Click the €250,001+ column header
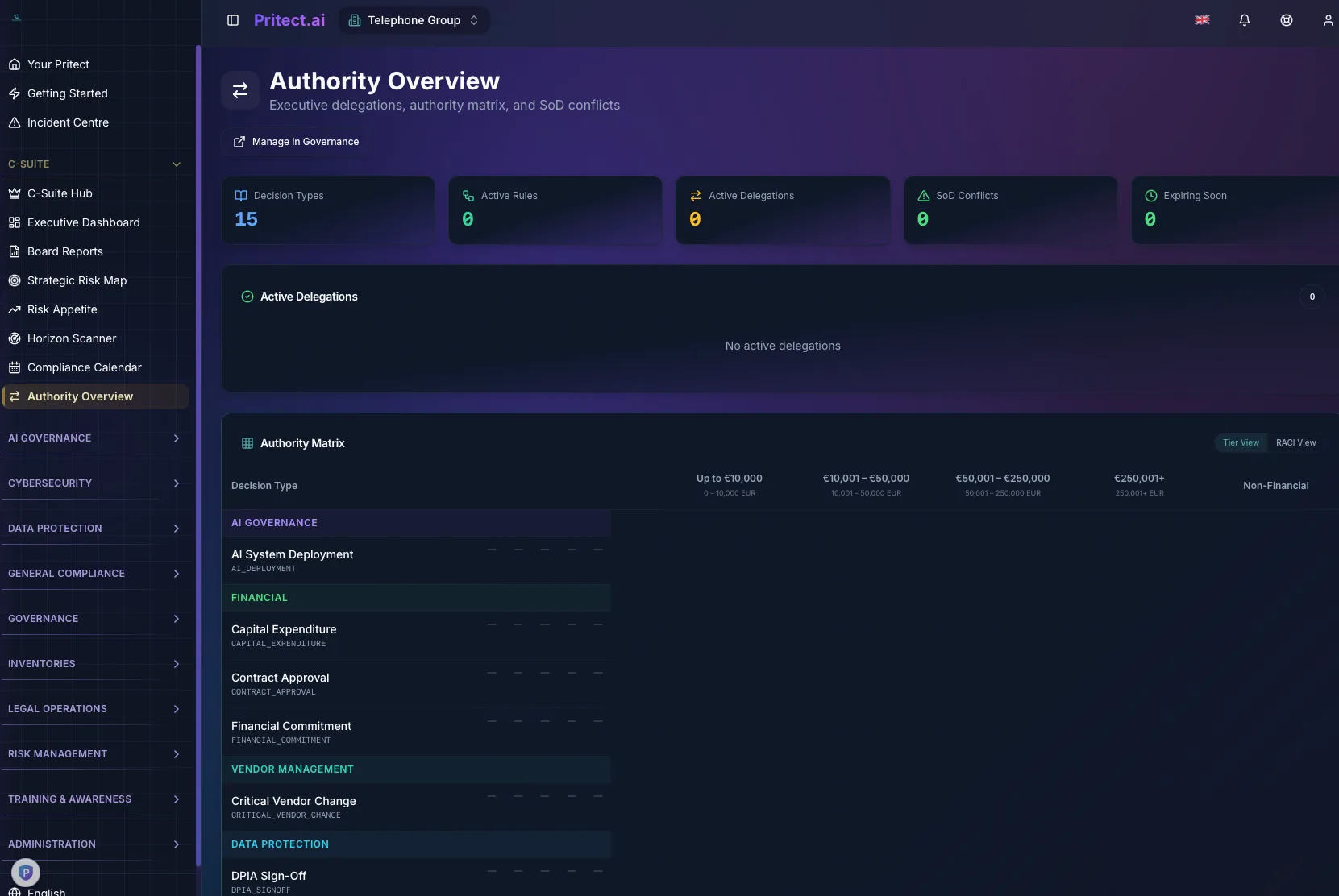Viewport: 1339px width, 896px height. (x=1139, y=484)
